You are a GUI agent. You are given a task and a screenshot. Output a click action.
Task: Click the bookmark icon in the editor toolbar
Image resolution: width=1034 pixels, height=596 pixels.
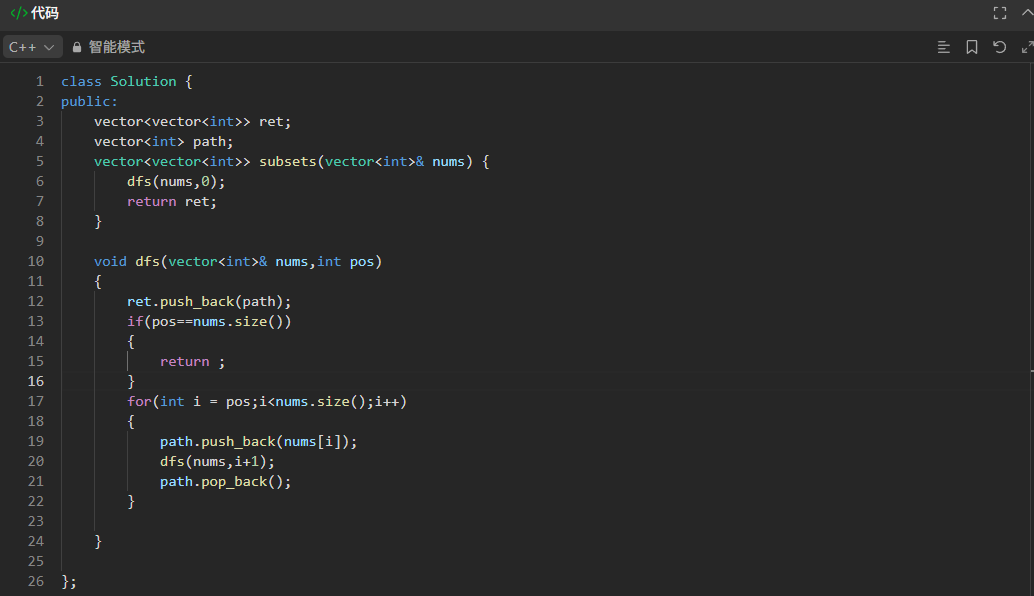(971, 47)
